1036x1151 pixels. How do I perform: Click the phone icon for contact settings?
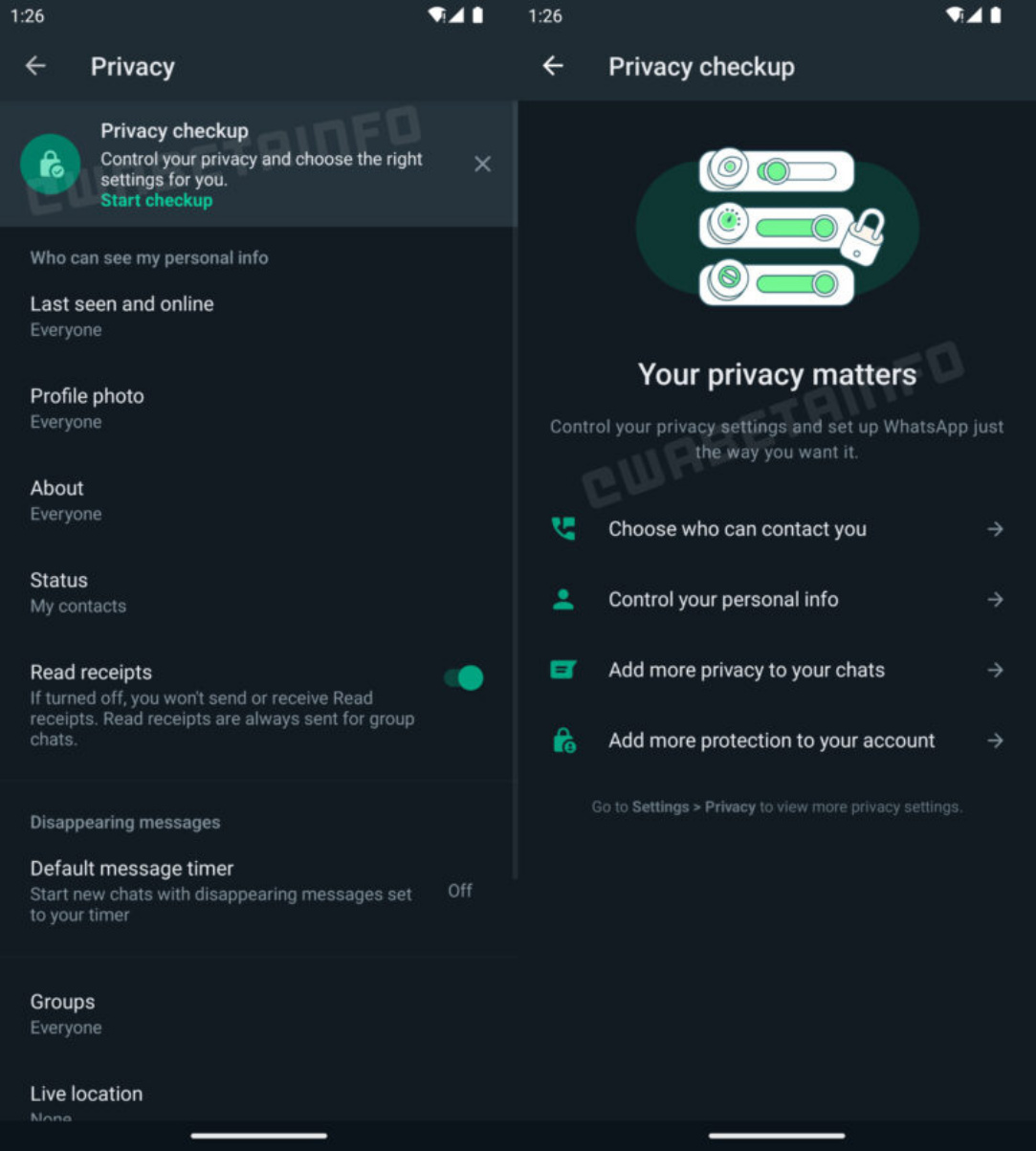tap(563, 529)
